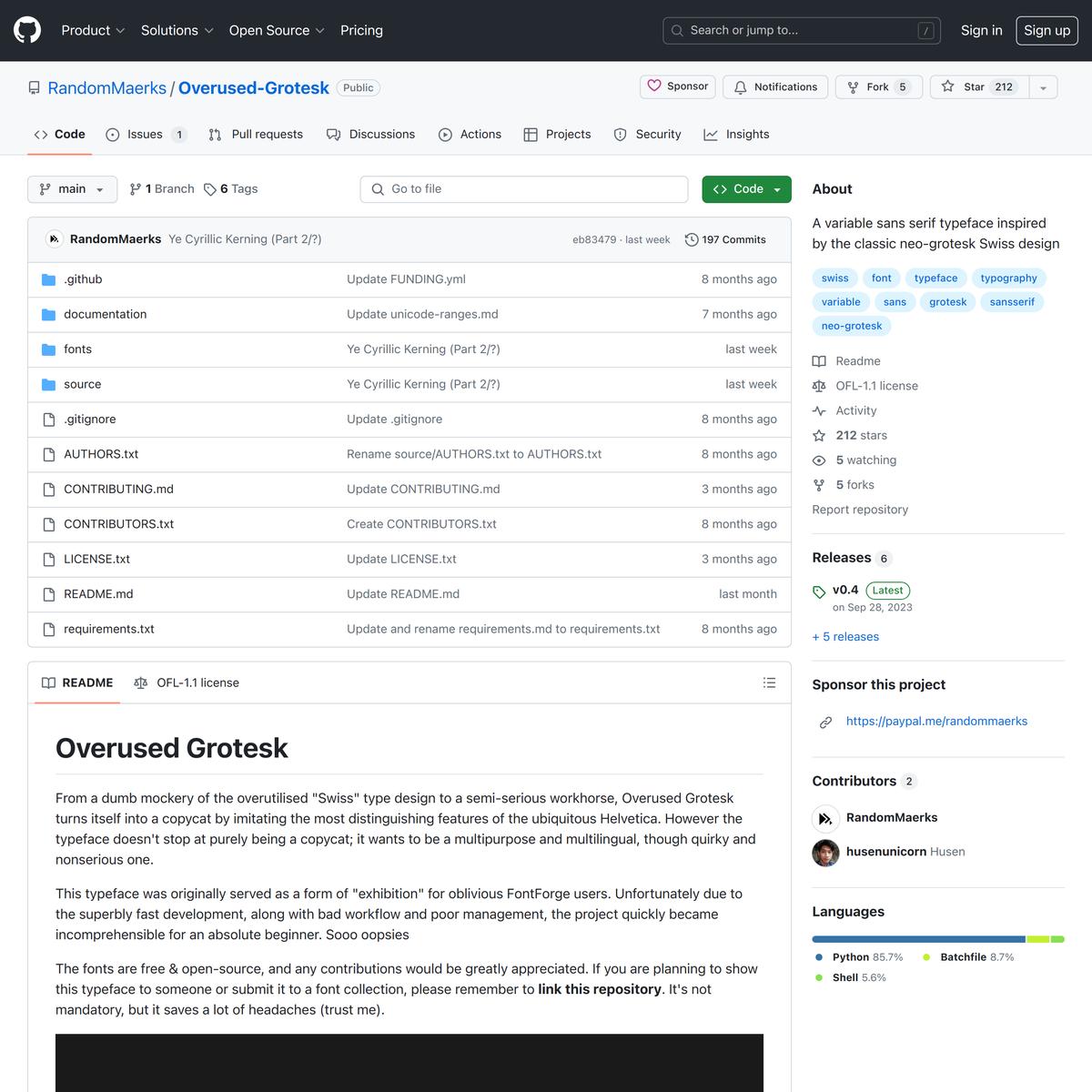Expand the main branch selector
The height and width of the screenshot is (1092, 1092).
click(x=72, y=189)
